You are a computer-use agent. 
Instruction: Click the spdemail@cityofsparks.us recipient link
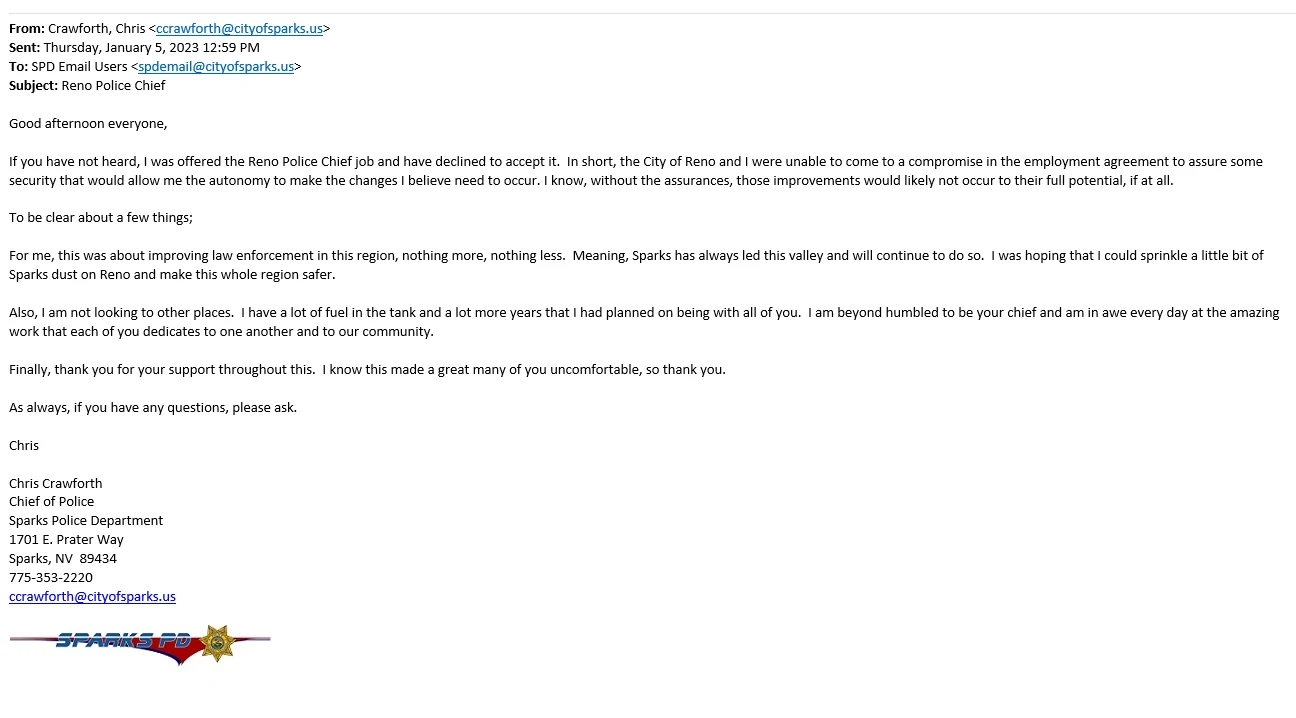coord(216,67)
